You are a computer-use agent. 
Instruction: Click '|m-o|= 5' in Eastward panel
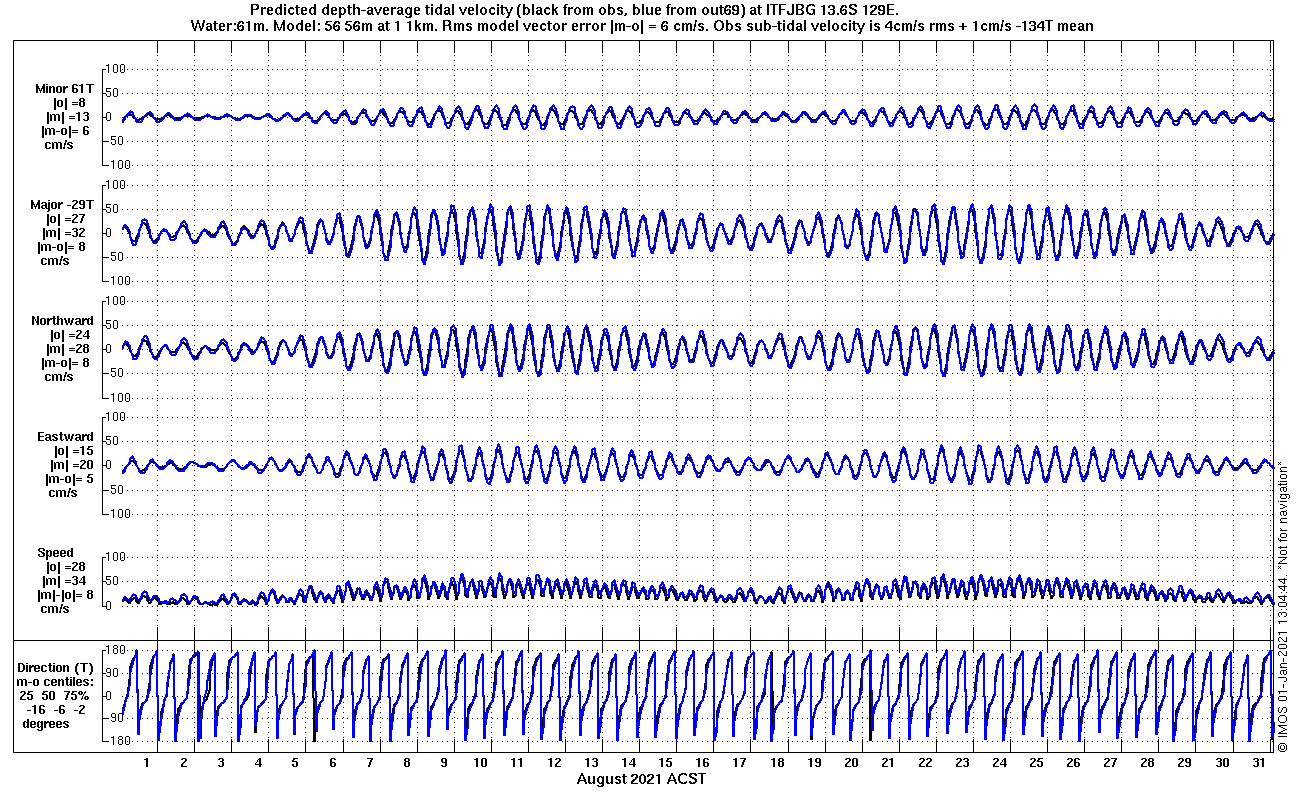68,479
